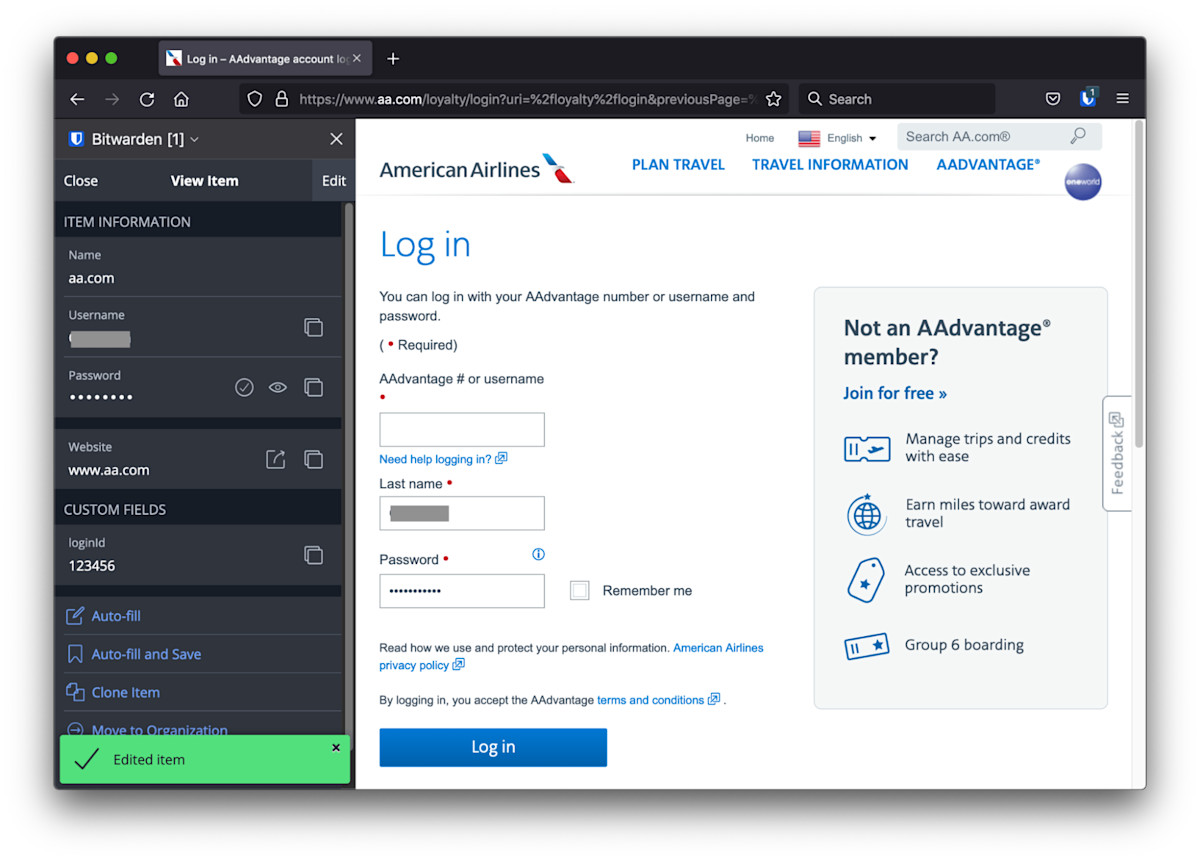1200x861 pixels.
Task: Open the password info tooltip icon
Action: point(538,554)
